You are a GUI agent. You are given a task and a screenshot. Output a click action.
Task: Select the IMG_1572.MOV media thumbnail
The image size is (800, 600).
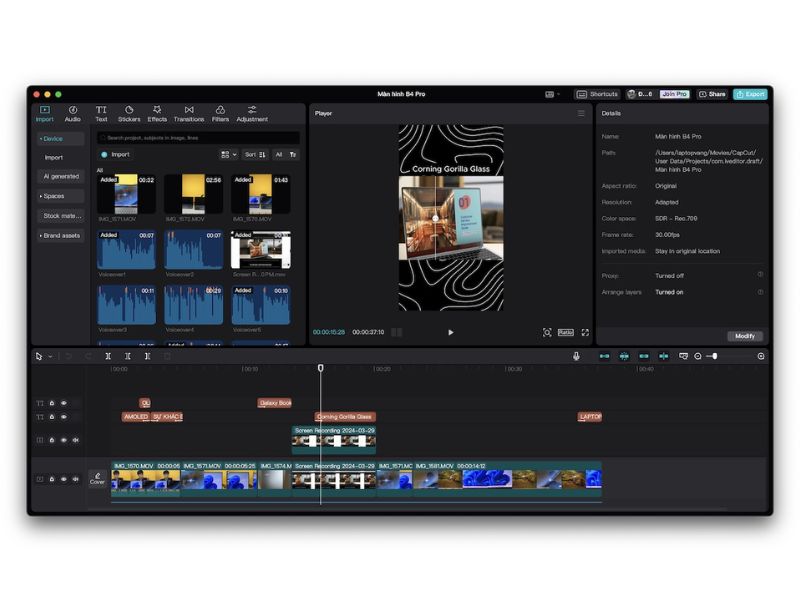coord(194,194)
